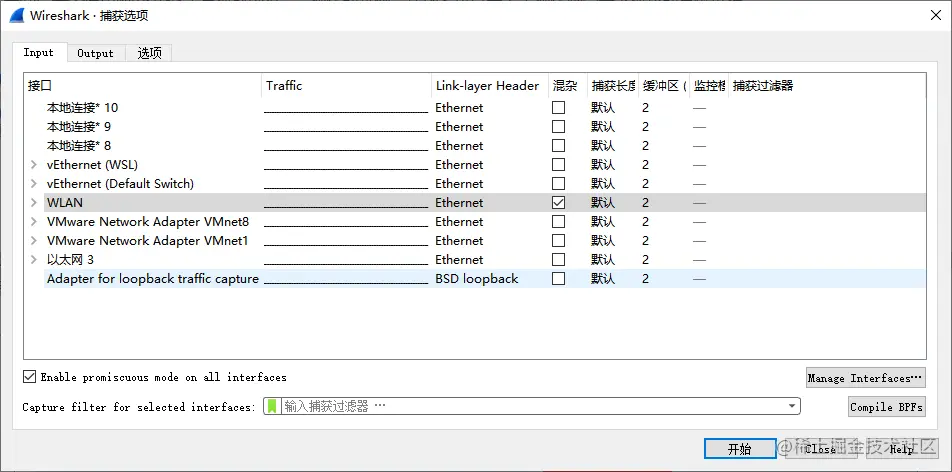This screenshot has height=472, width=952.
Task: Toggle promiscuous checkbox for 本地连接* 9
Action: [559, 126]
